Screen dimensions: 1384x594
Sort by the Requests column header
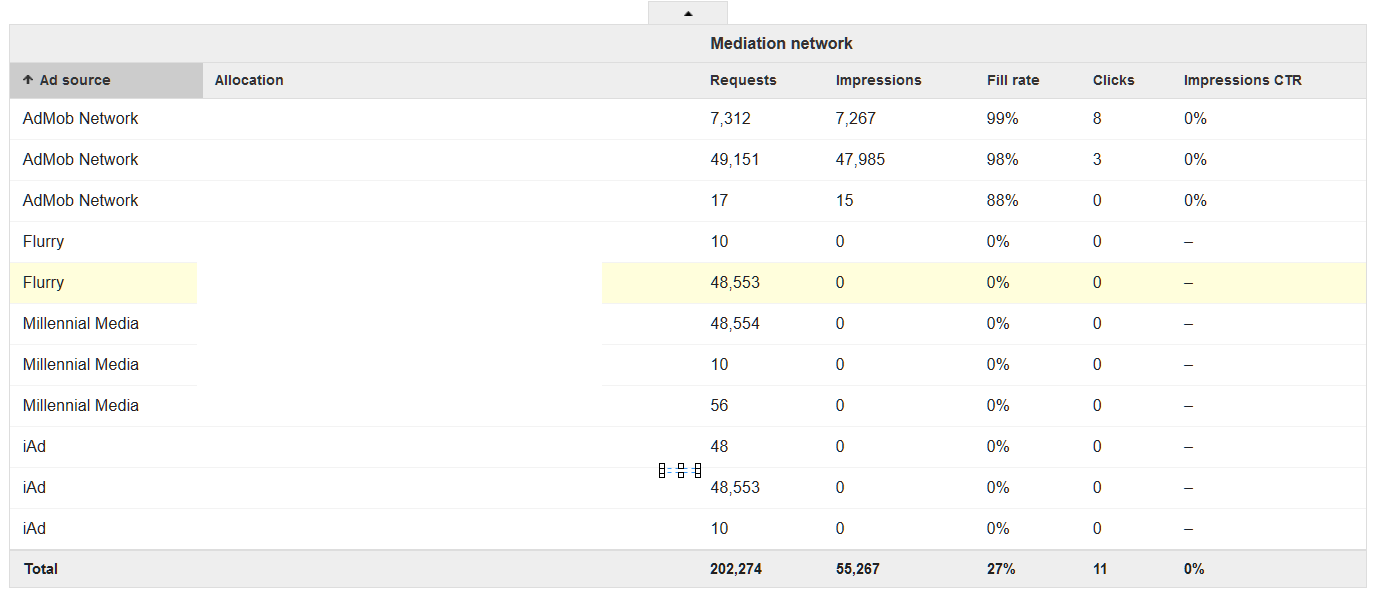[743, 80]
